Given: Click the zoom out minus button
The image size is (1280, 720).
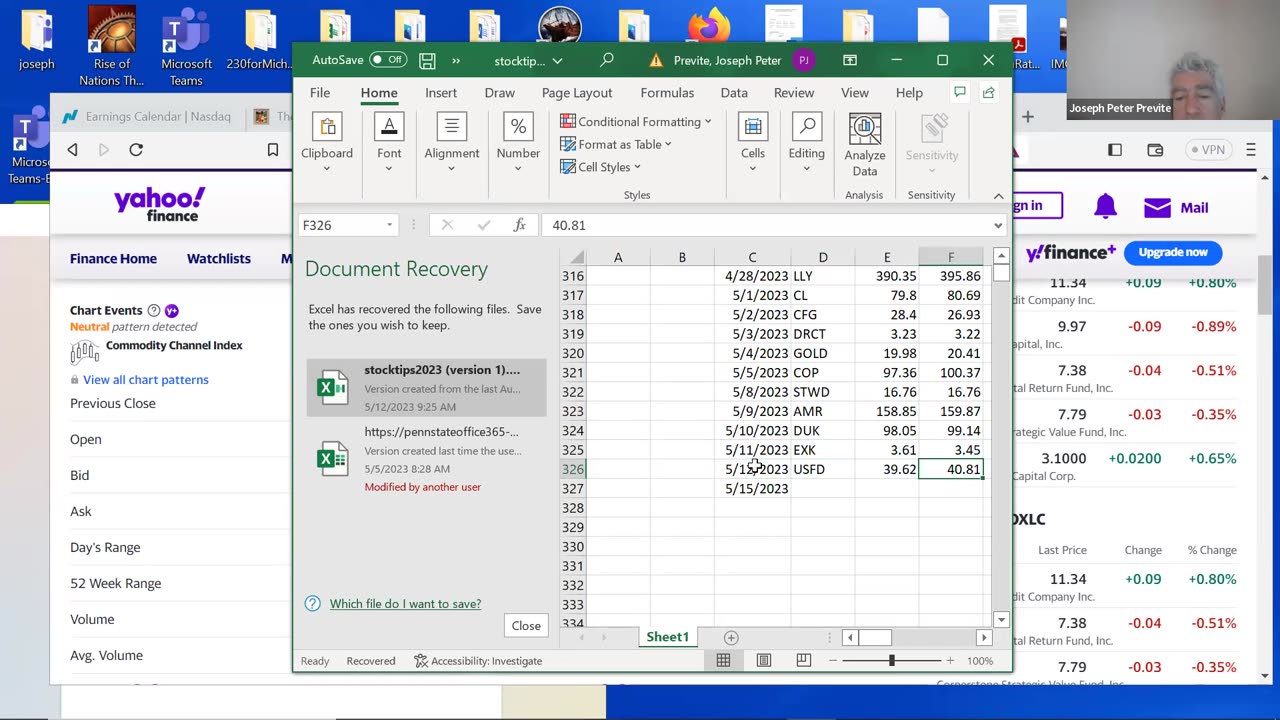Looking at the screenshot, I should (x=832, y=660).
